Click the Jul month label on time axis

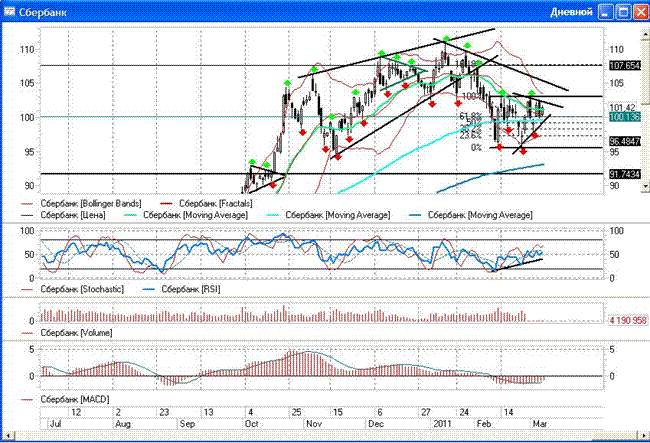coord(55,424)
